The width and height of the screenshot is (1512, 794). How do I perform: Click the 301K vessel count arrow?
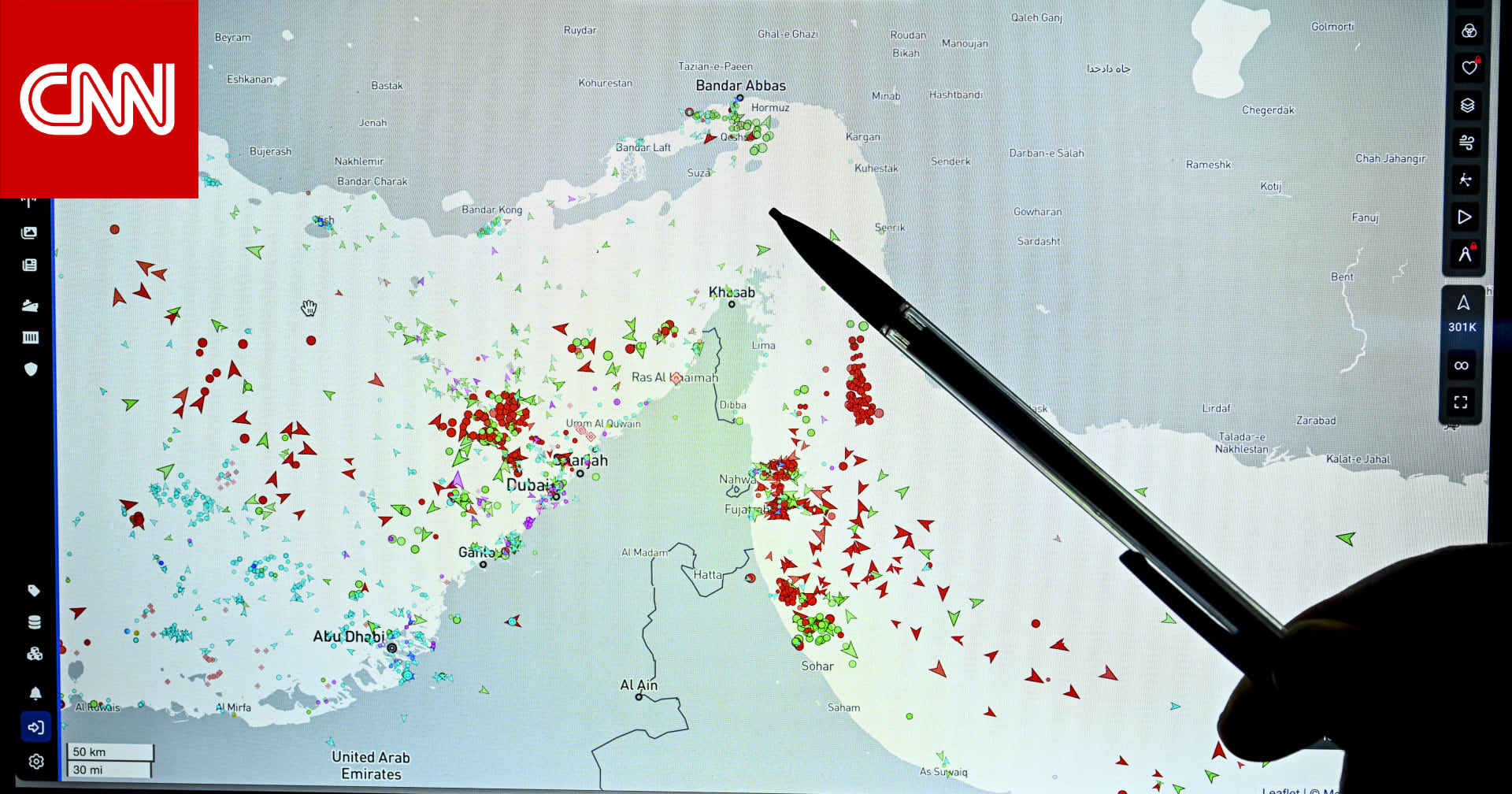point(1462,302)
